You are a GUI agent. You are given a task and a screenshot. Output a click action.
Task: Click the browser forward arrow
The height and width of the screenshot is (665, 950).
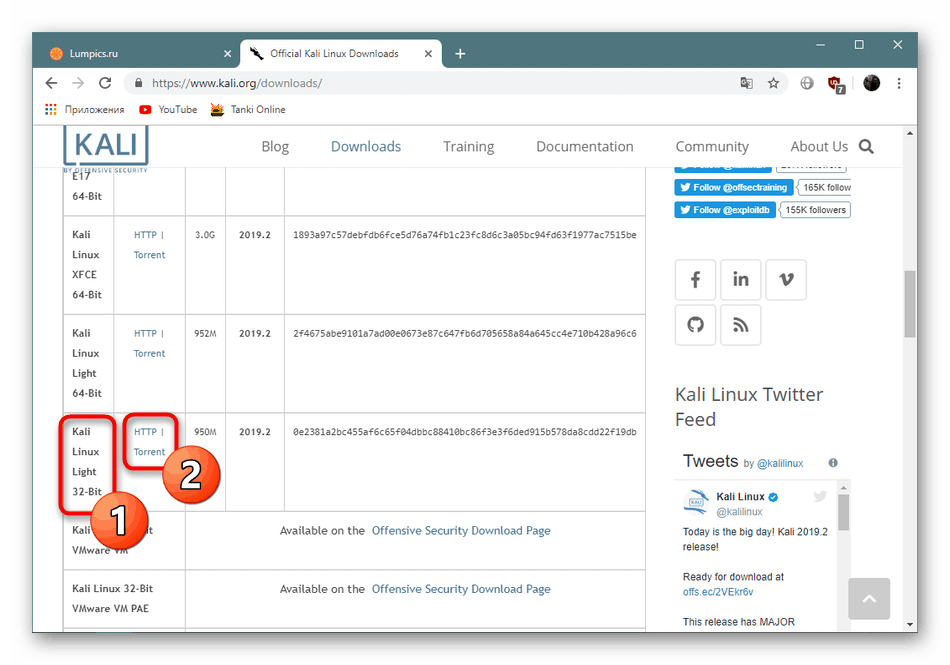[x=78, y=83]
